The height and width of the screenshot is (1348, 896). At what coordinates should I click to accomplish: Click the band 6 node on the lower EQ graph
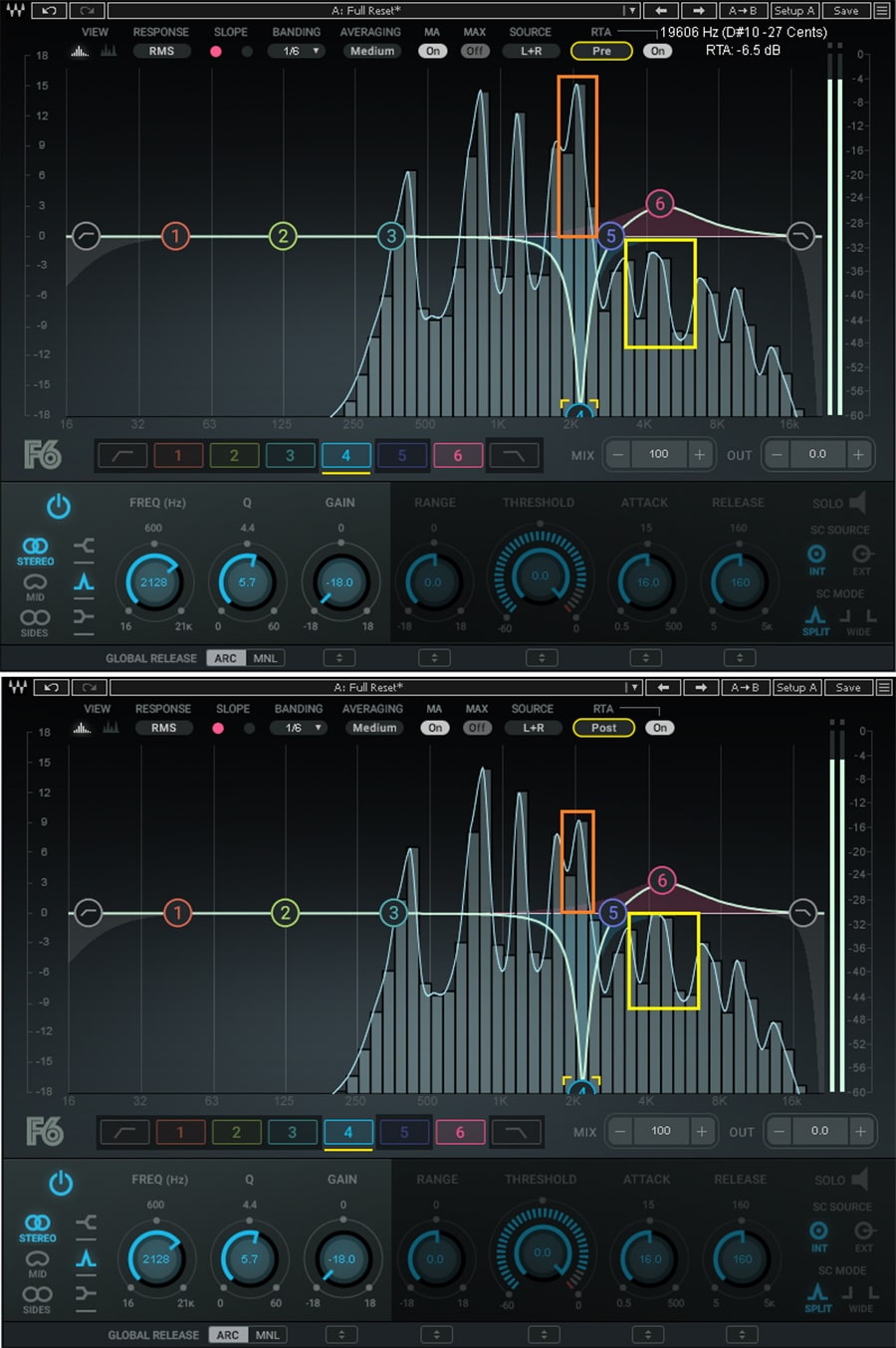click(662, 880)
